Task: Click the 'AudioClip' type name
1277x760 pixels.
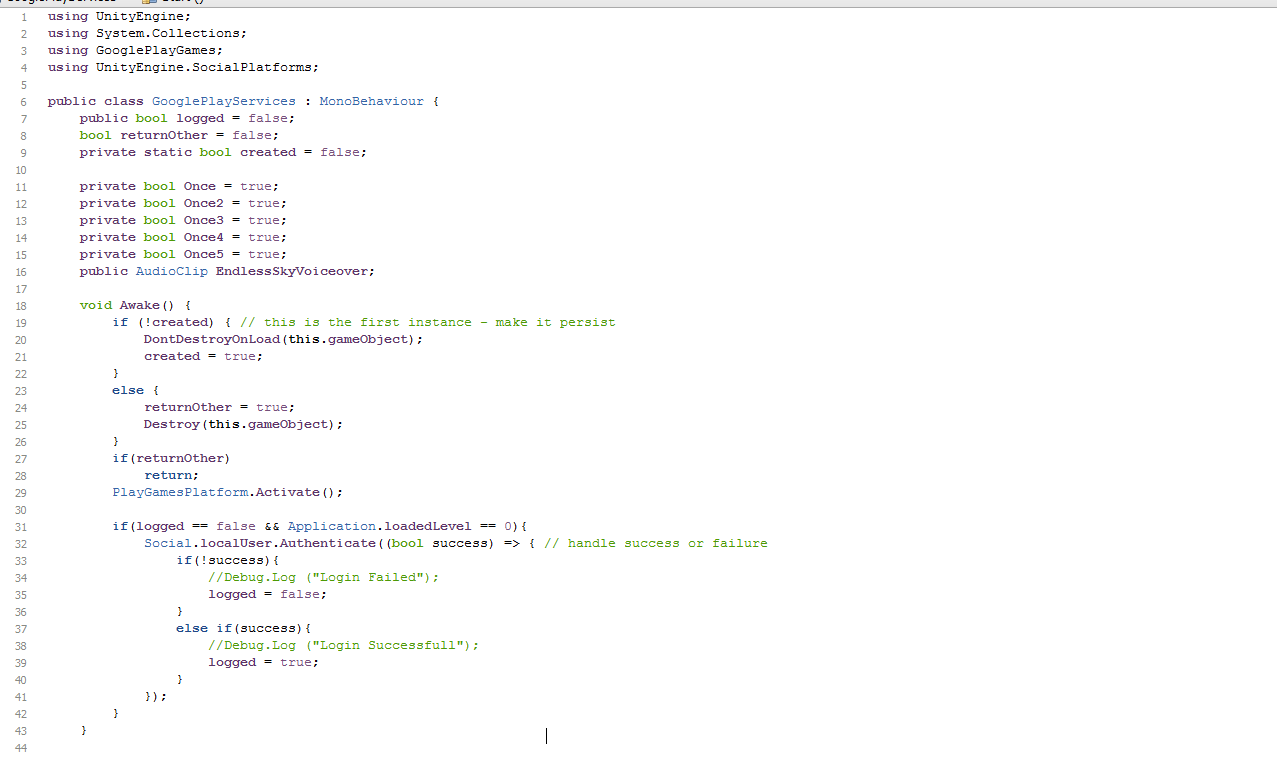Action: [x=172, y=271]
